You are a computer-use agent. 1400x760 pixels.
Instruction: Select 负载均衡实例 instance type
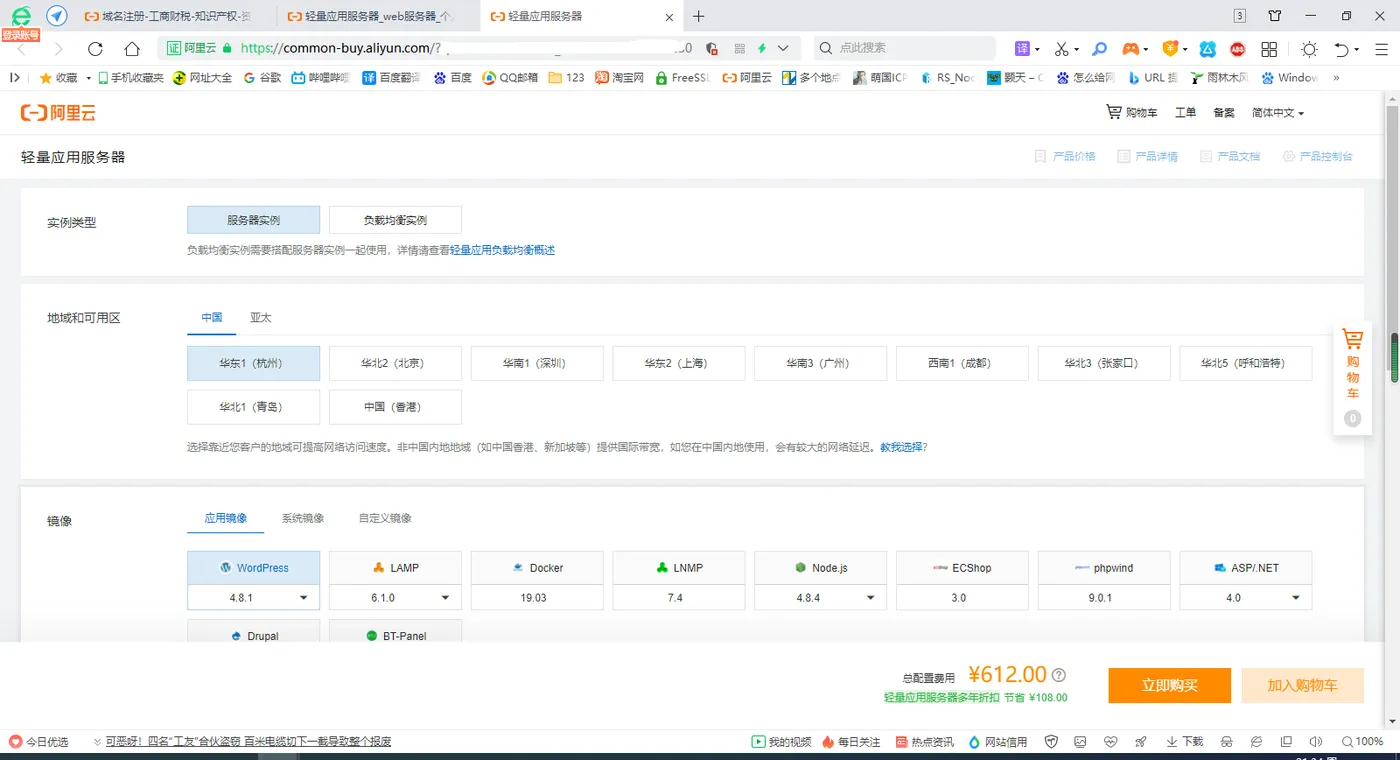coord(395,220)
